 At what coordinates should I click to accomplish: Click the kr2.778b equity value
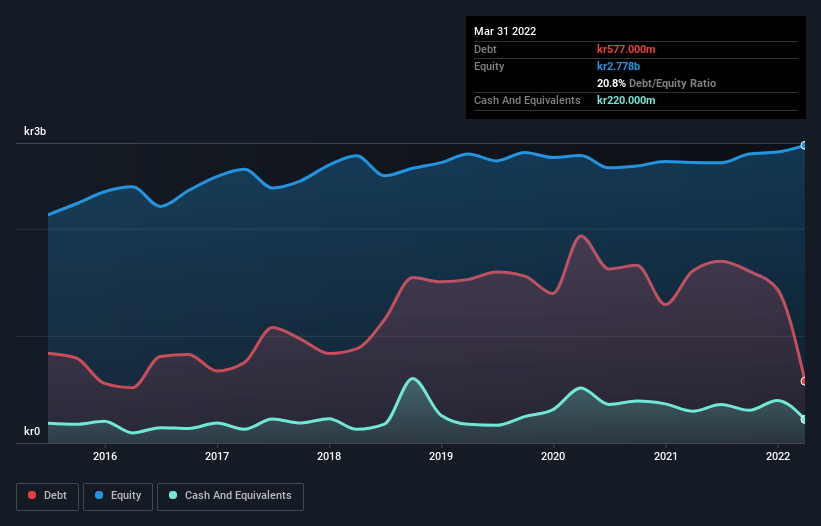tap(618, 66)
